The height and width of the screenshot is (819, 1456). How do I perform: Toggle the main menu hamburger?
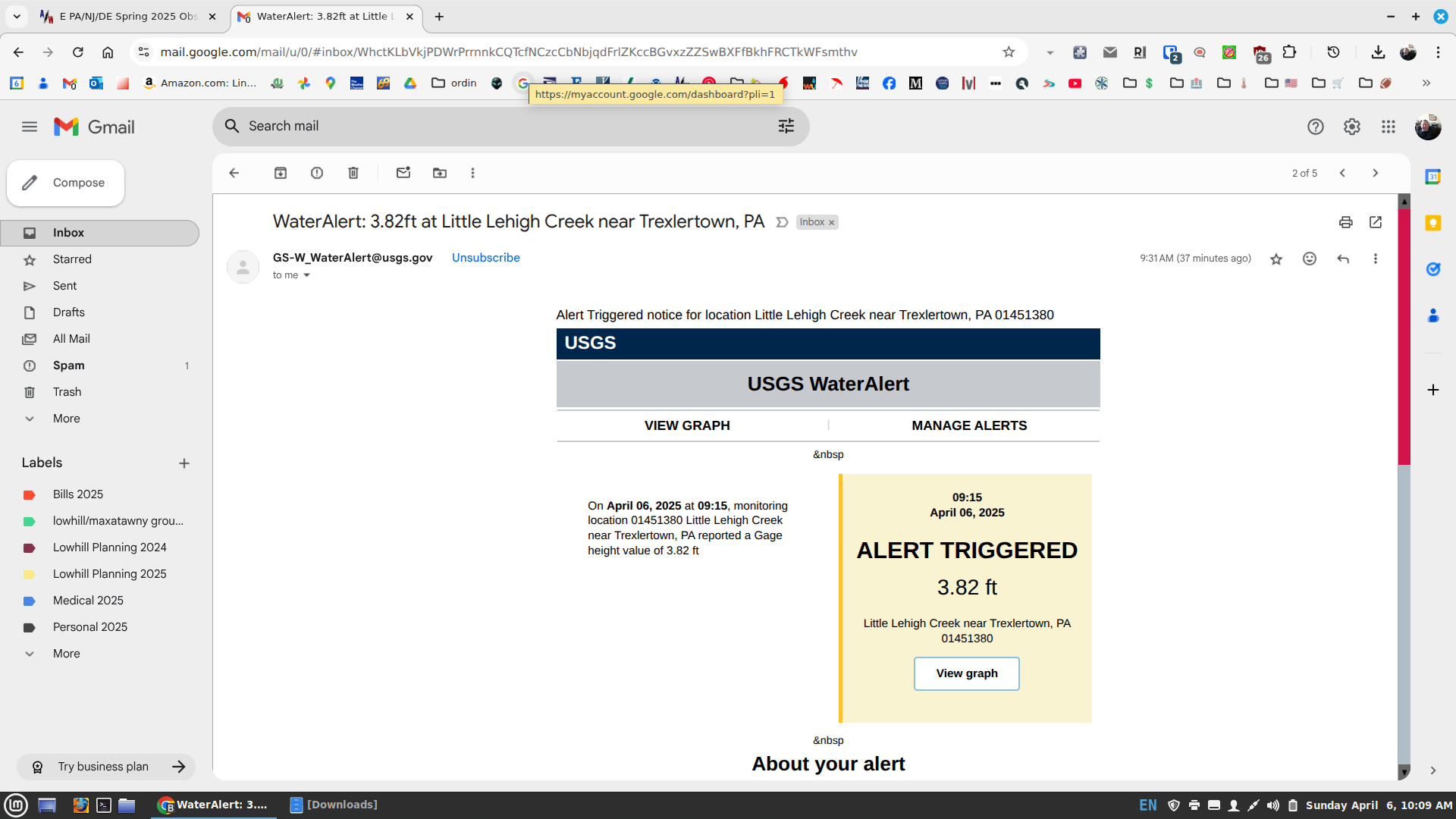pyautogui.click(x=30, y=127)
